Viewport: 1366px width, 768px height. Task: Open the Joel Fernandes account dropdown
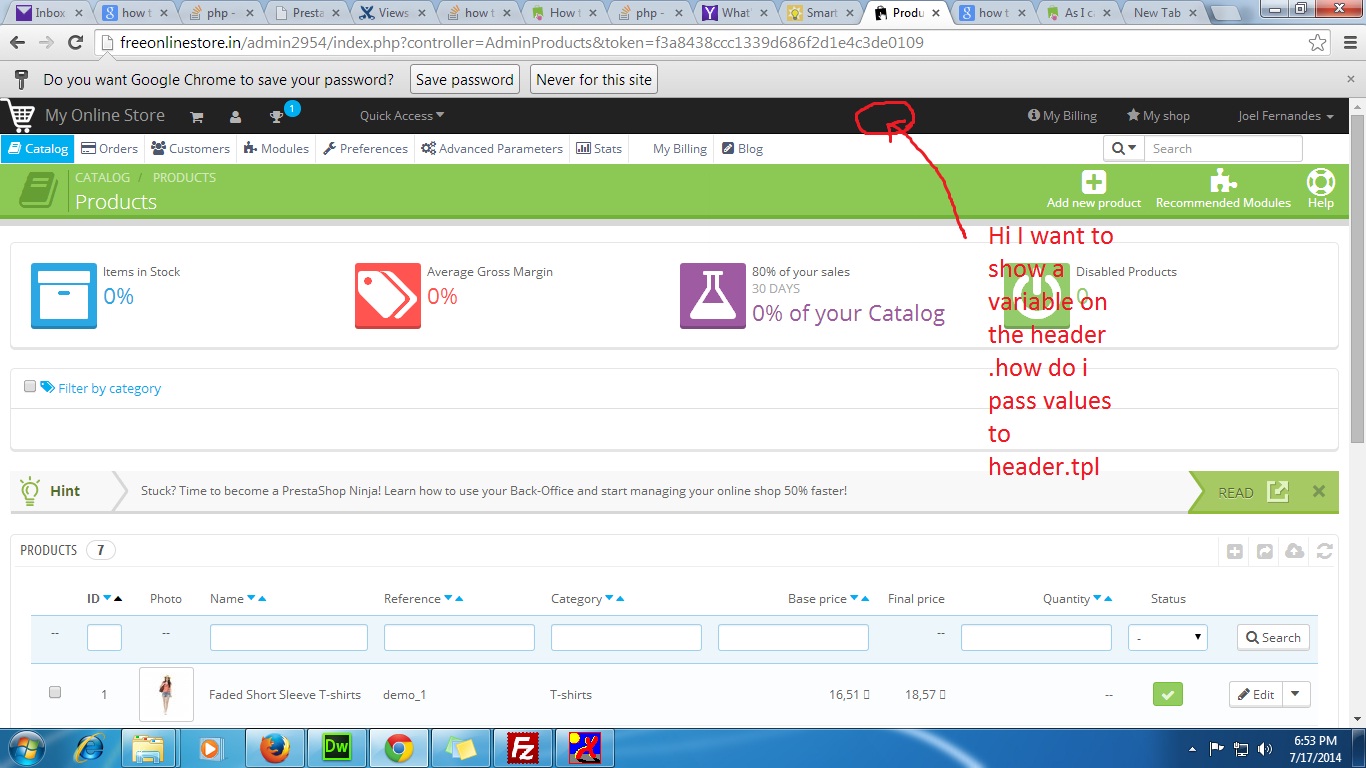click(1286, 116)
